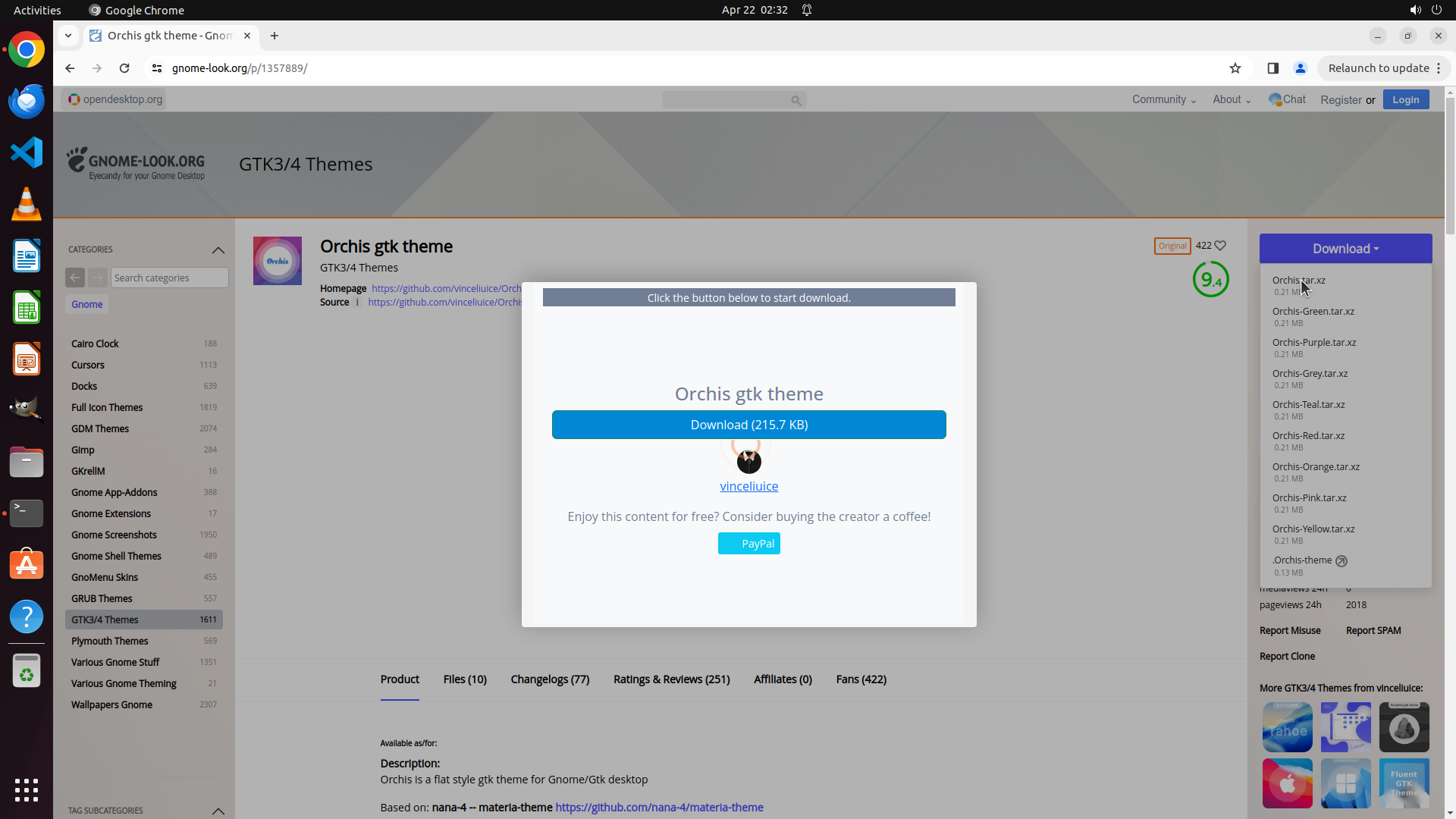
Task: Collapse the Categories section chevron
Action: [x=218, y=249]
